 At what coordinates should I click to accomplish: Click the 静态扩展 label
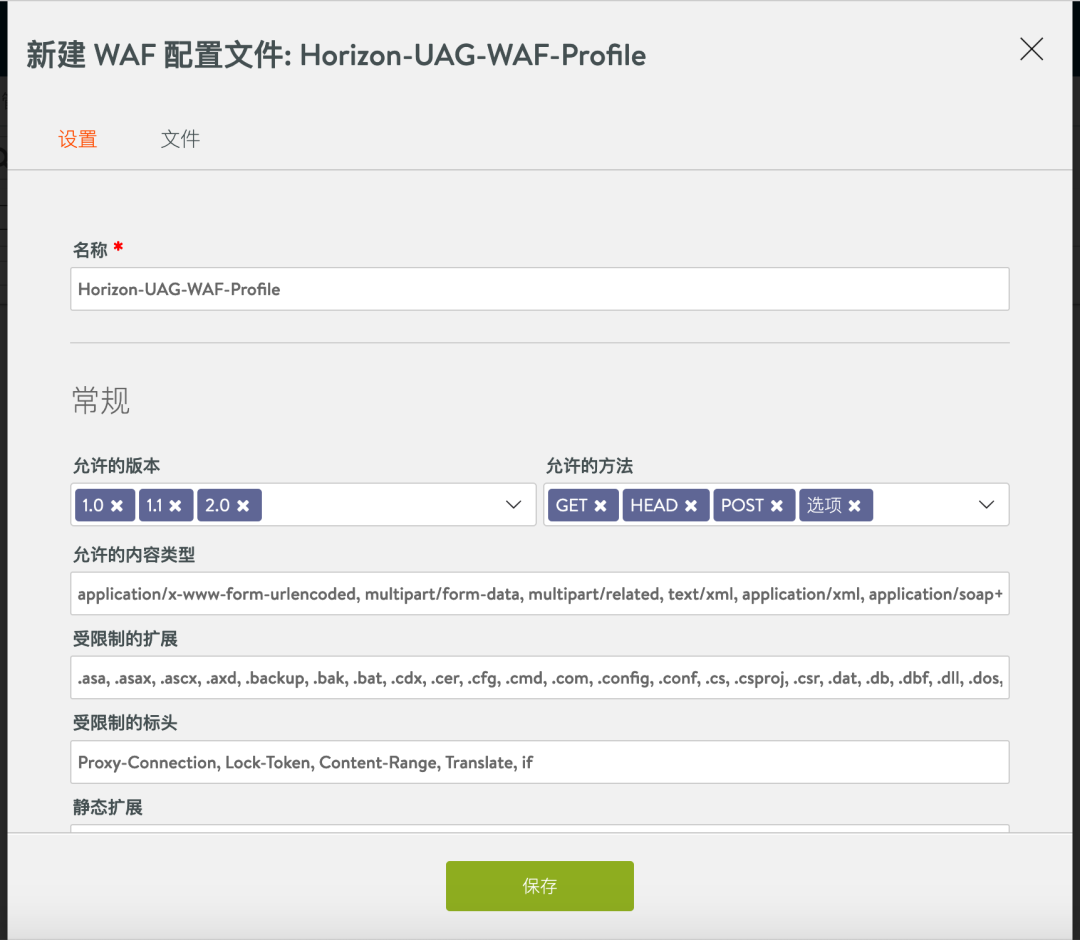point(107,807)
